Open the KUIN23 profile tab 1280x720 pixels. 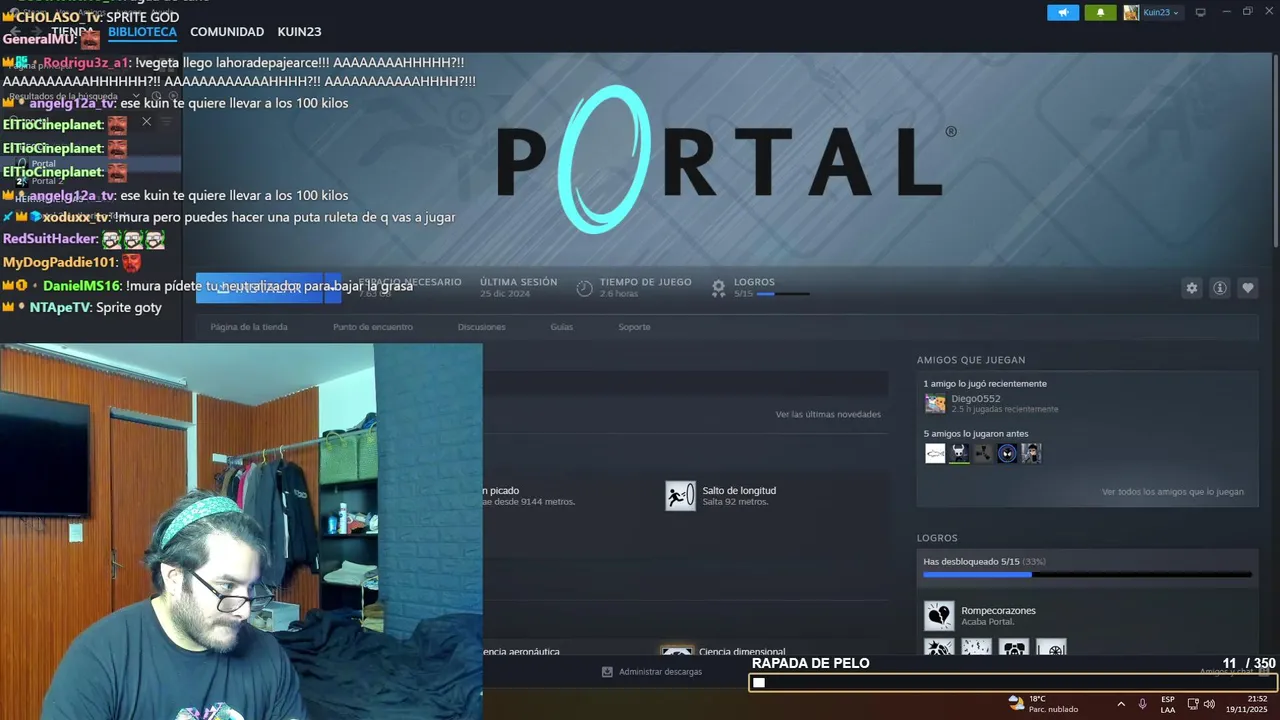coord(299,32)
